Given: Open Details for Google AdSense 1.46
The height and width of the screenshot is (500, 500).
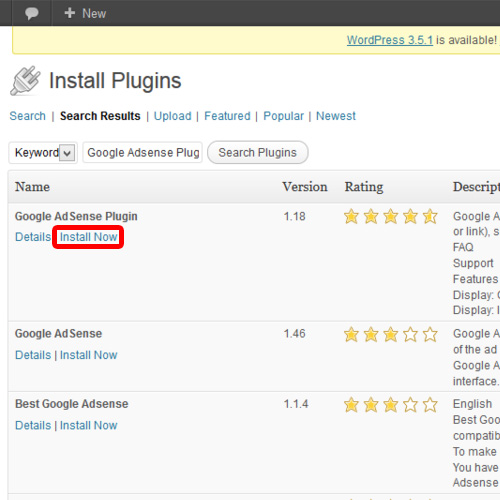Looking at the screenshot, I should point(33,355).
